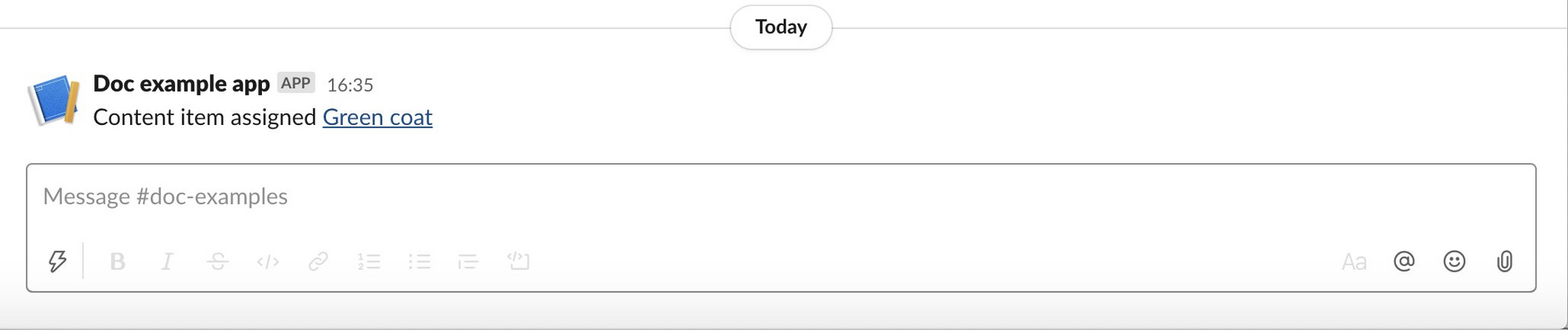Open the Today date dropdown
The image size is (1568, 330).
[781, 27]
